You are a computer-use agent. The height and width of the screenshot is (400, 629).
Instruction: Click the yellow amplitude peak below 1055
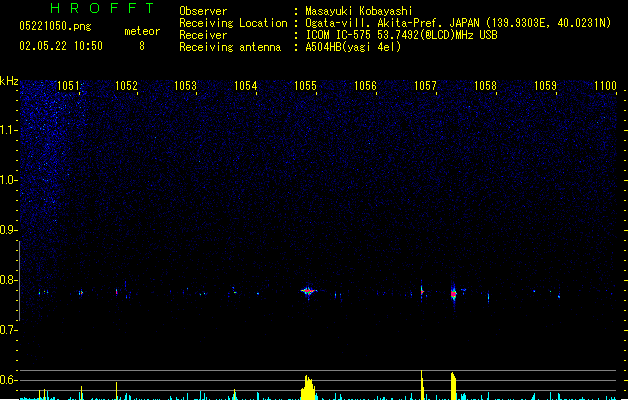(x=308, y=388)
